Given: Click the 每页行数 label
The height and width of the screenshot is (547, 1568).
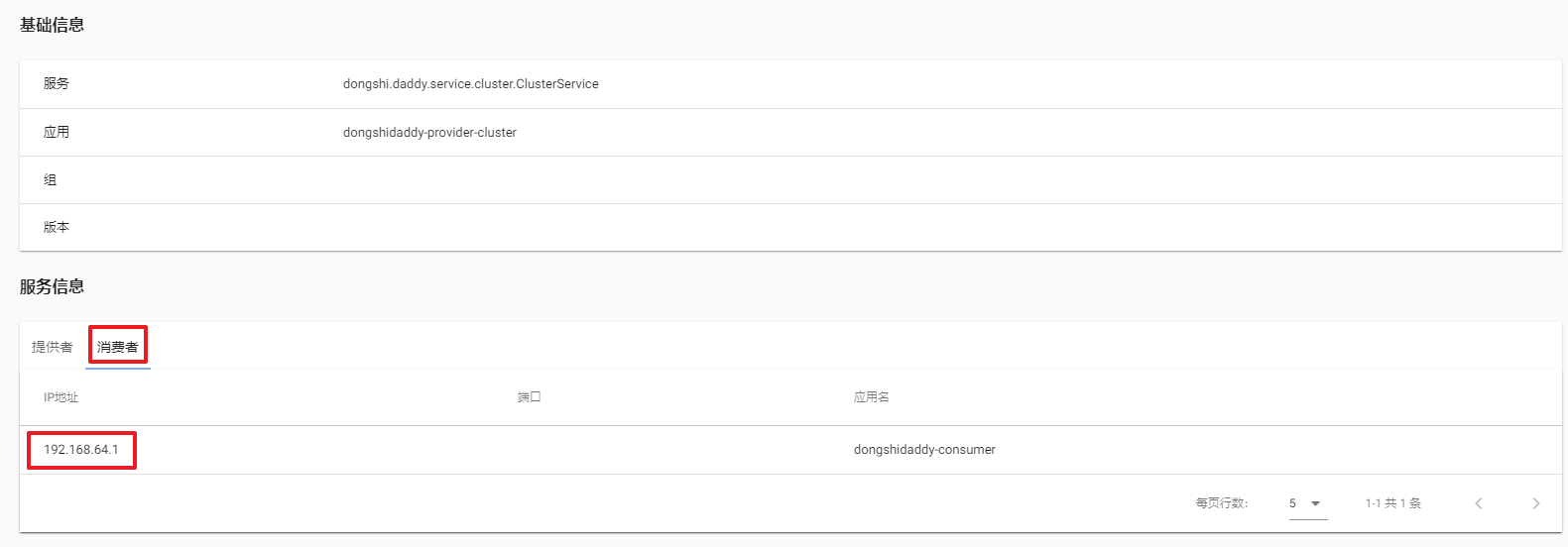Looking at the screenshot, I should pyautogui.click(x=1221, y=503).
